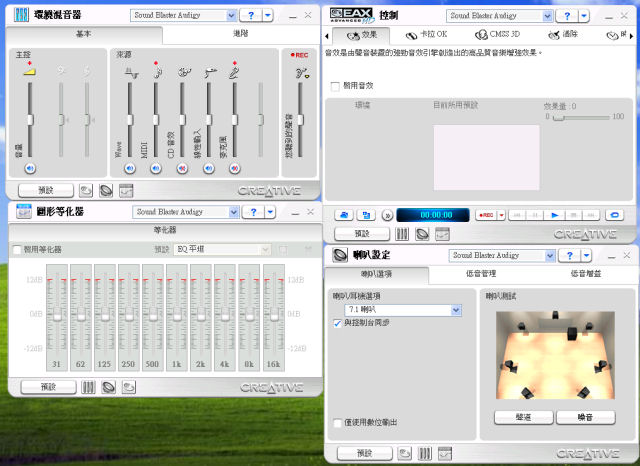Click the REC record button in the EAX player
640x466 pixels.
(x=486, y=215)
